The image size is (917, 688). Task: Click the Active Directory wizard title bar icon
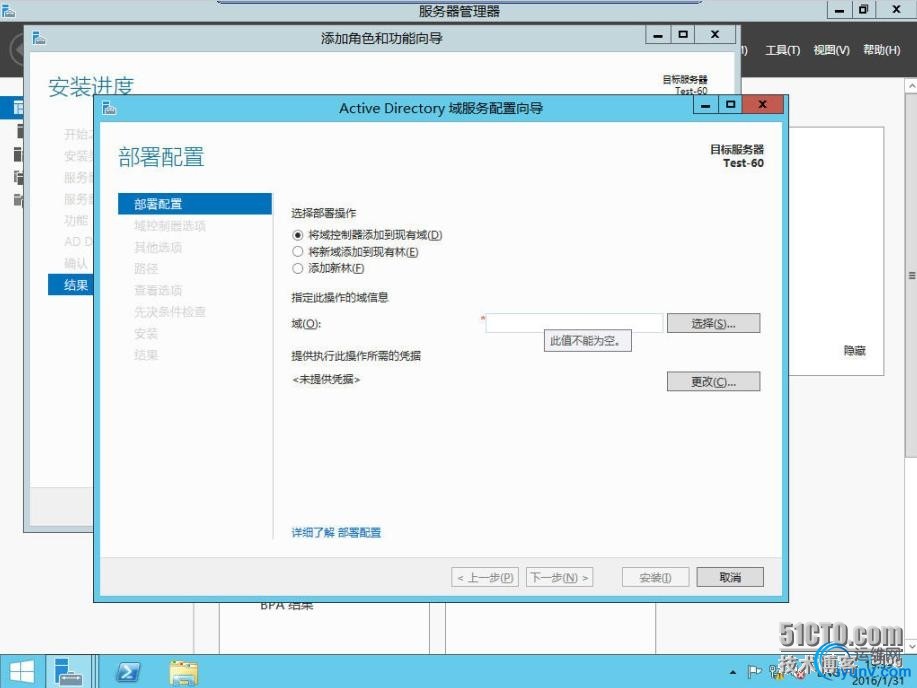[x=109, y=108]
